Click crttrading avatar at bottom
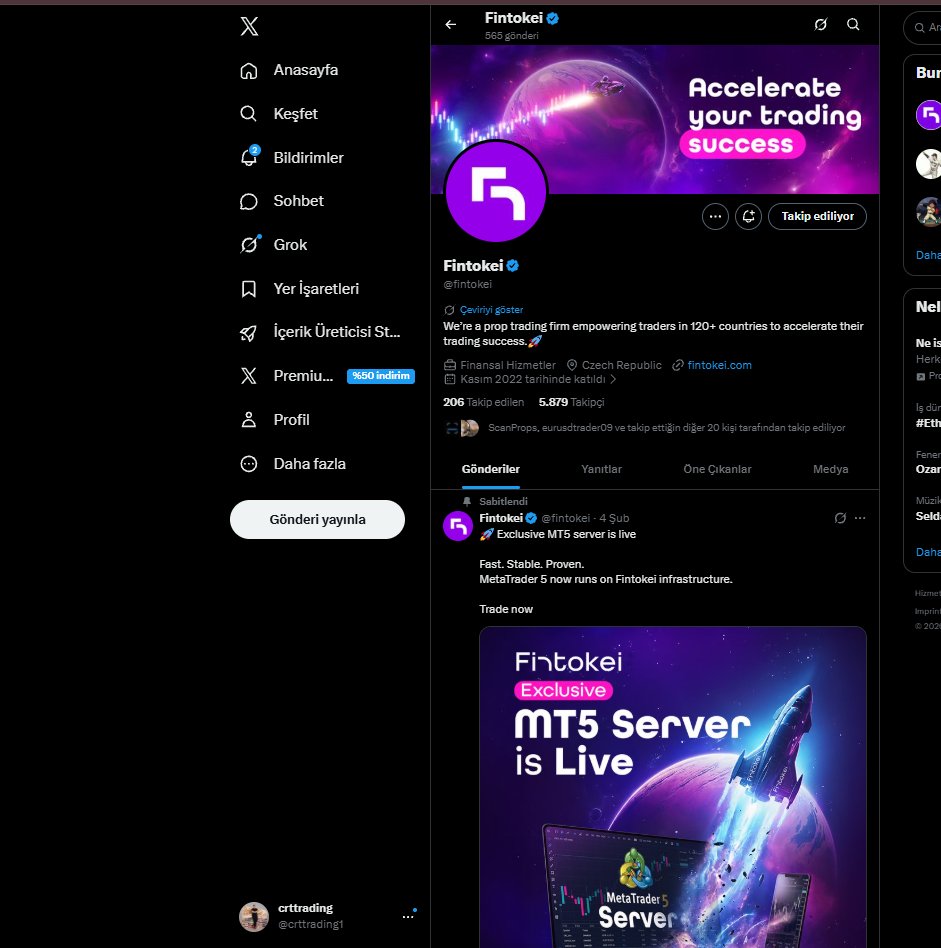The width and height of the screenshot is (941, 948). [254, 917]
